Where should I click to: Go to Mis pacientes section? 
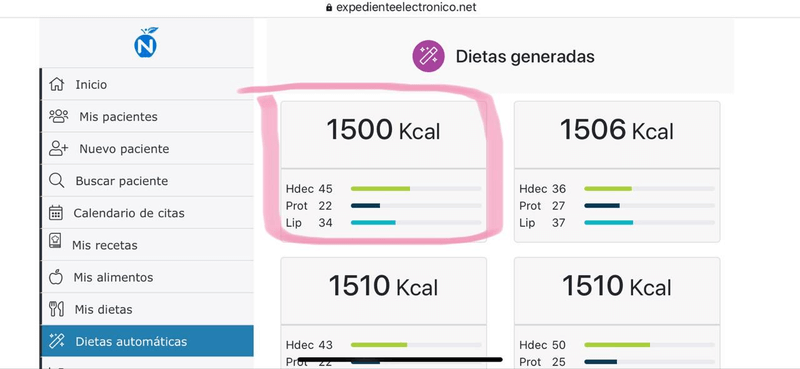pos(147,116)
